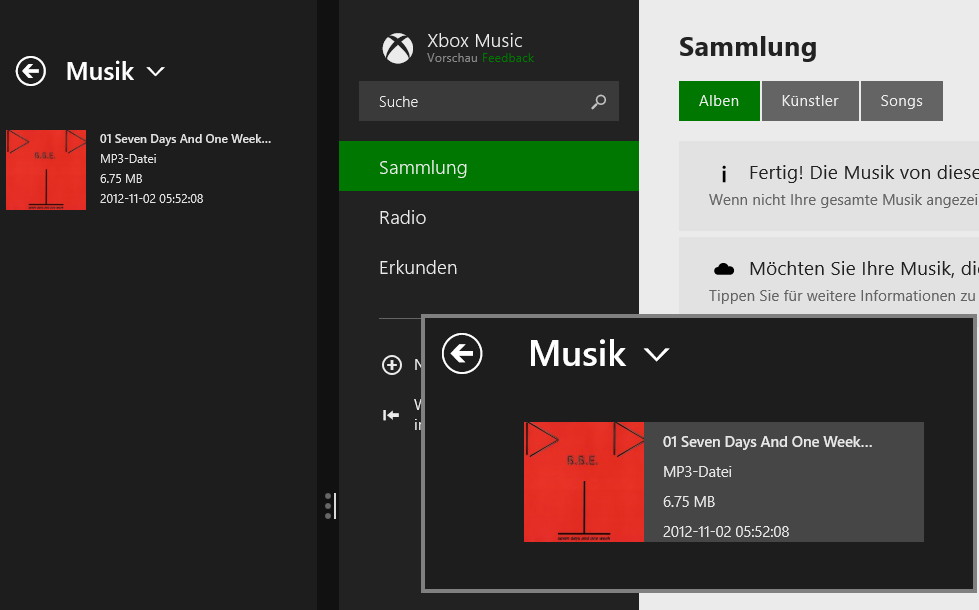Click the info 'i' icon beside Fertig!
Viewport: 979px width, 610px height.
724,174
